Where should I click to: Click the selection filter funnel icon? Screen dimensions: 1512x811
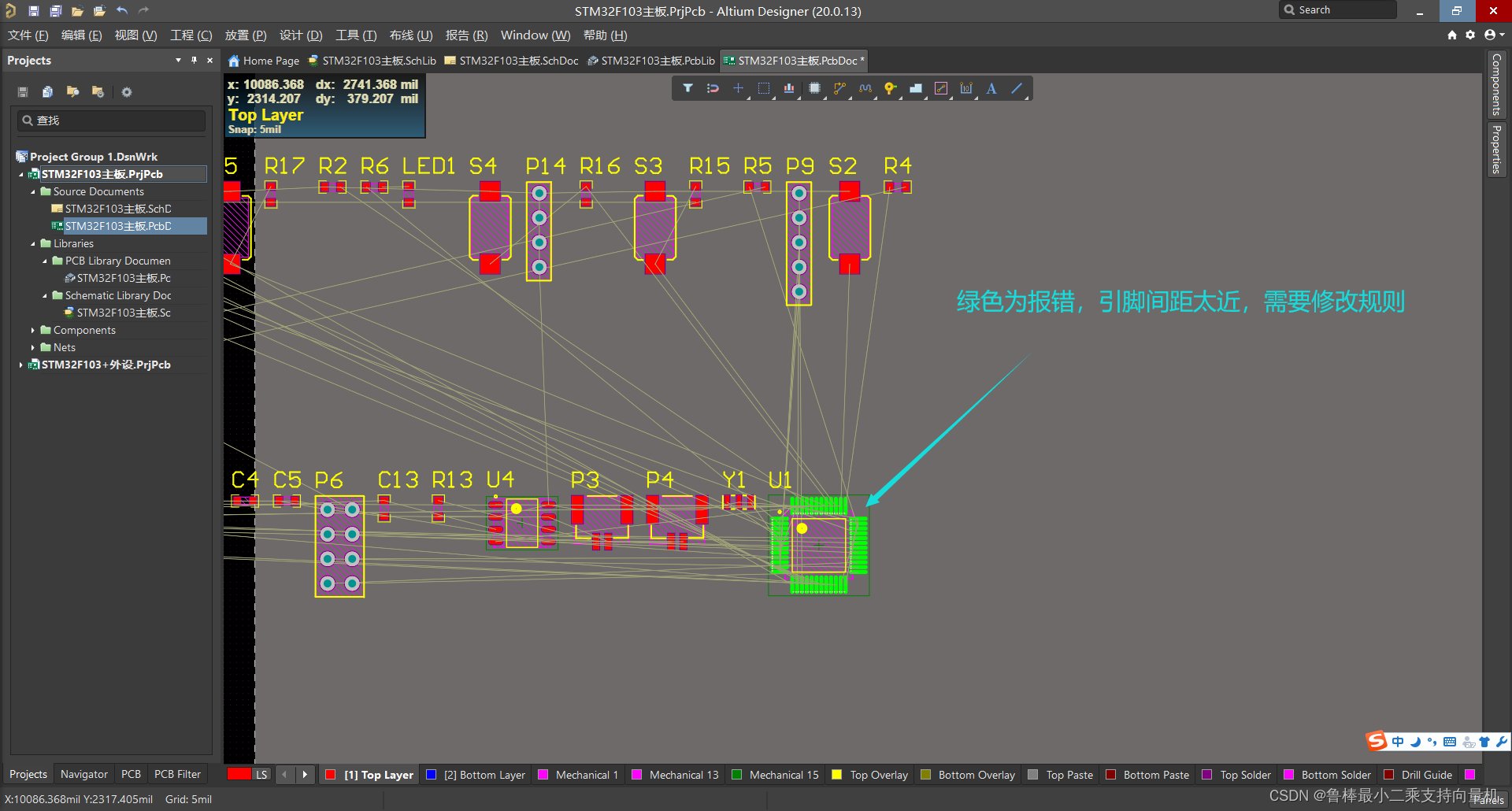tap(687, 88)
